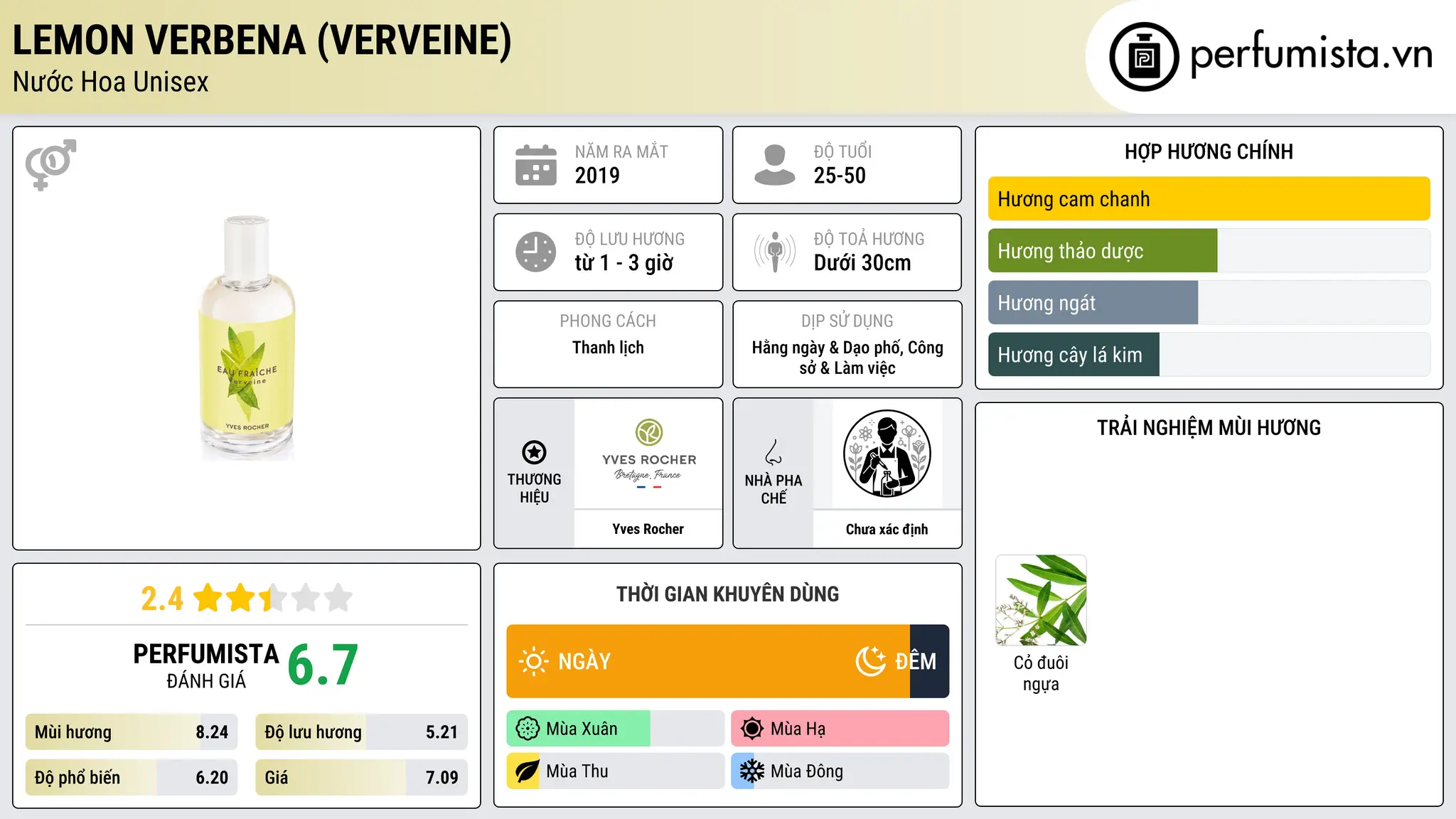The width and height of the screenshot is (1456, 819).
Task: Click the clock icon beside Độ lưu hương
Action: (536, 252)
